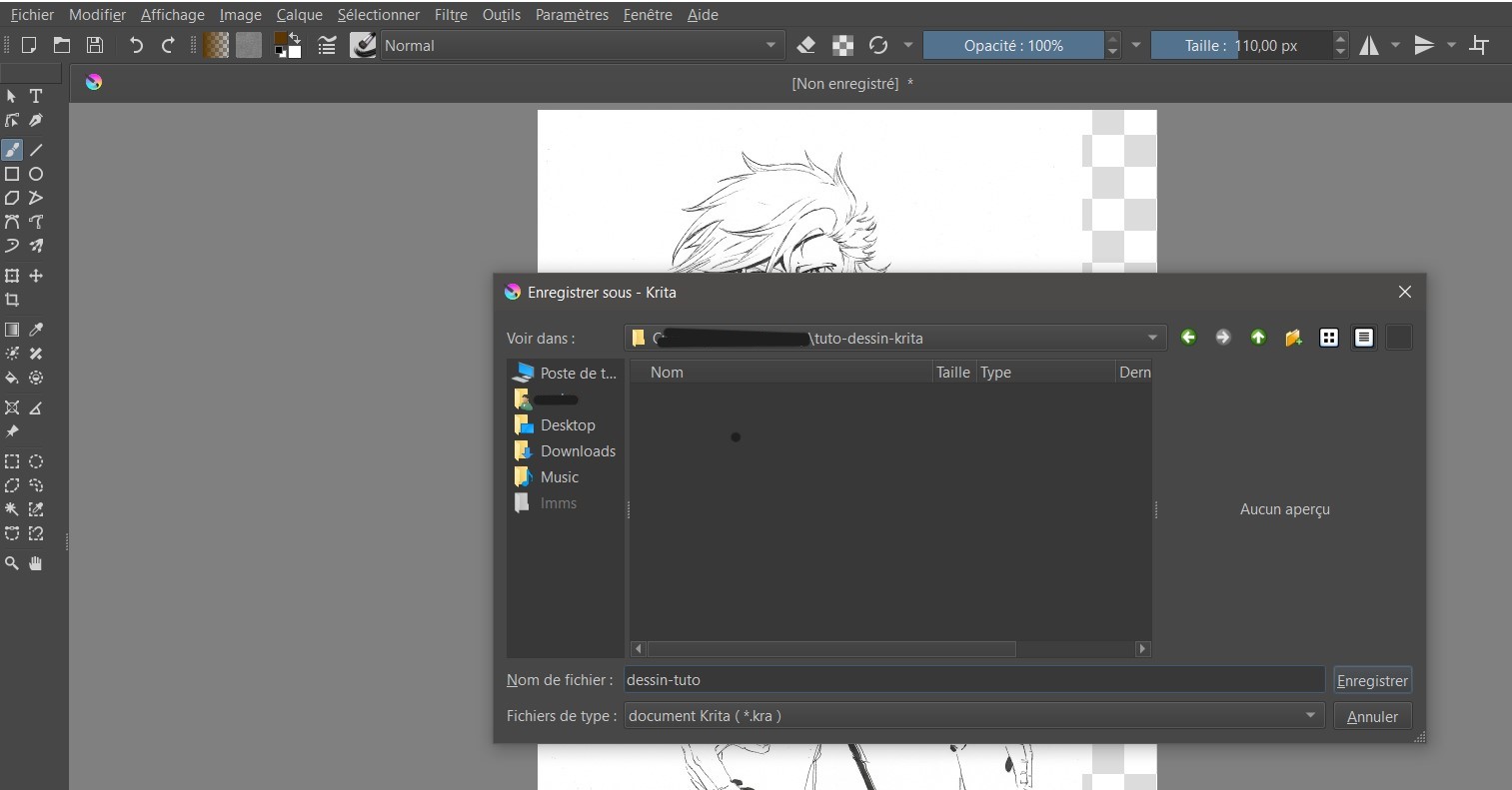Toggle vertical mirror tool
This screenshot has width=1512, height=790.
coord(1424,45)
